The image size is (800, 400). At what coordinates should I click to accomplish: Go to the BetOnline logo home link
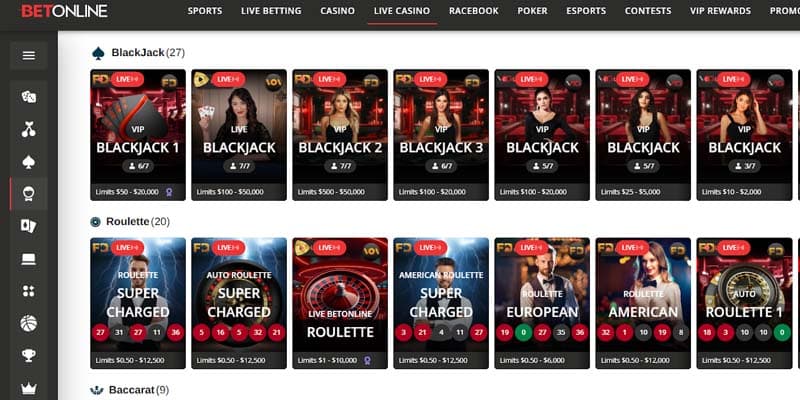[x=64, y=11]
